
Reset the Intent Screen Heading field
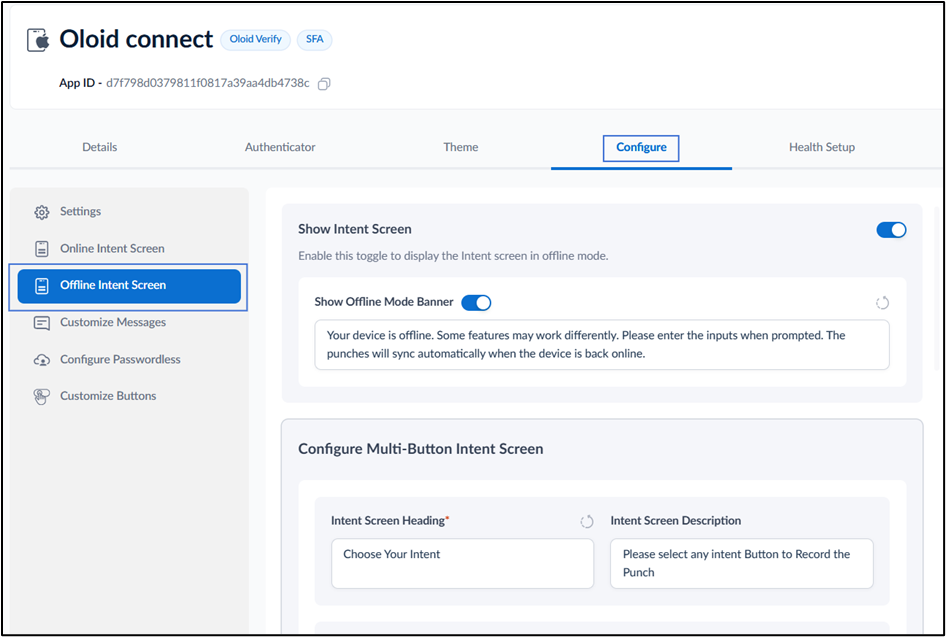586,521
